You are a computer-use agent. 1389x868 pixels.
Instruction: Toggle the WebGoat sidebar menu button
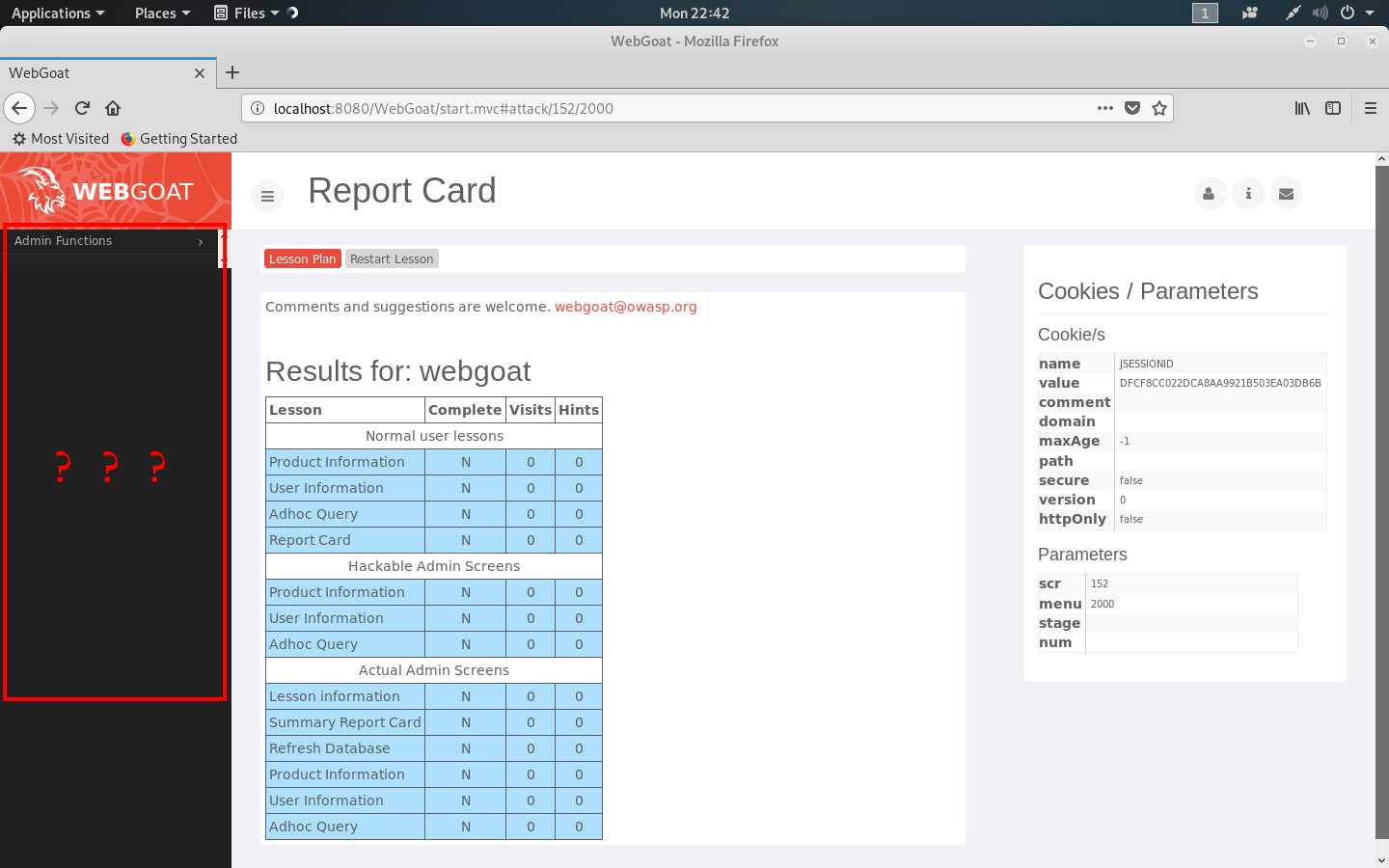coord(267,196)
